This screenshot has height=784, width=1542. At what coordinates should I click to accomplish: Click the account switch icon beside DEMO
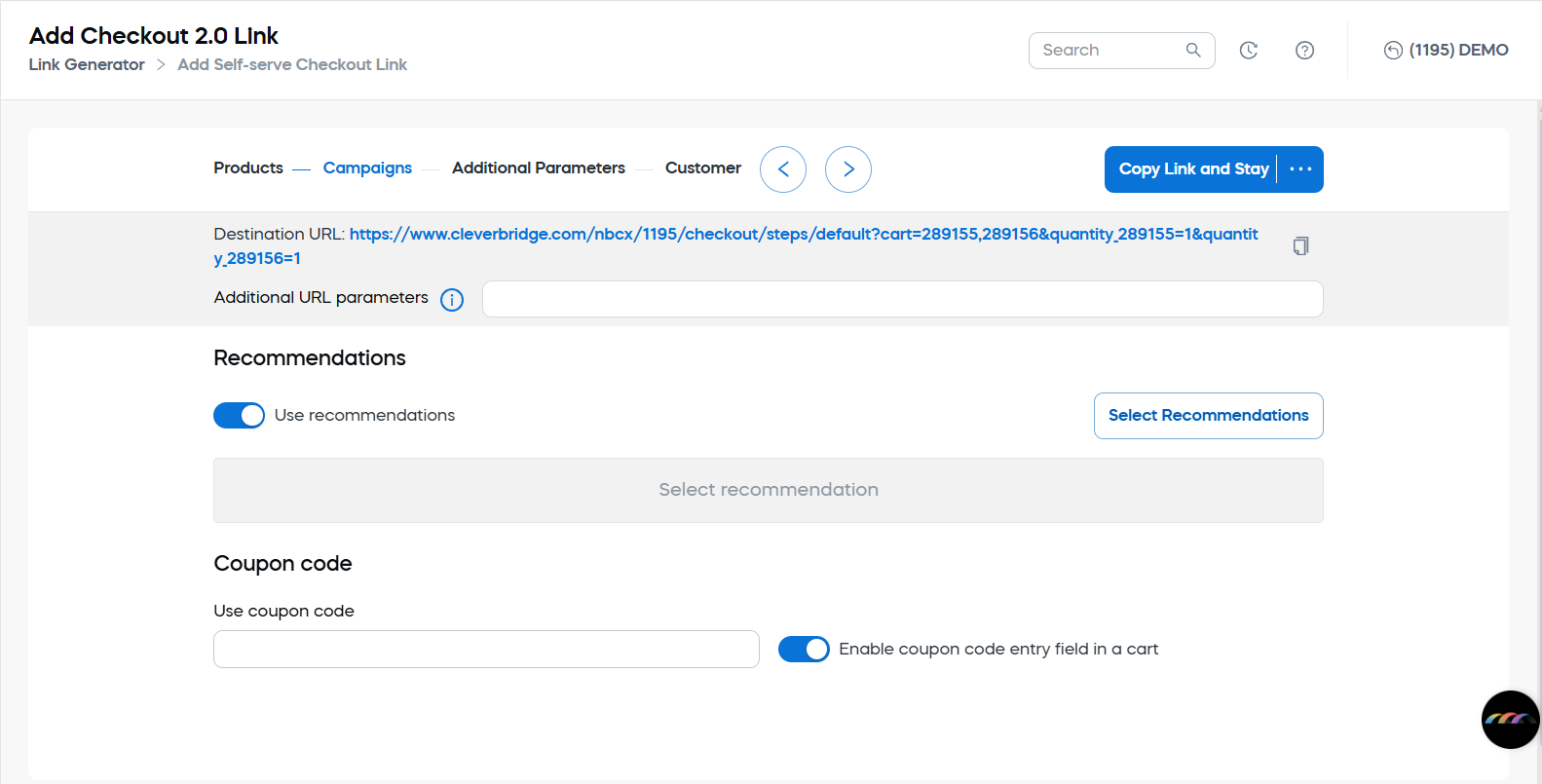point(1393,51)
